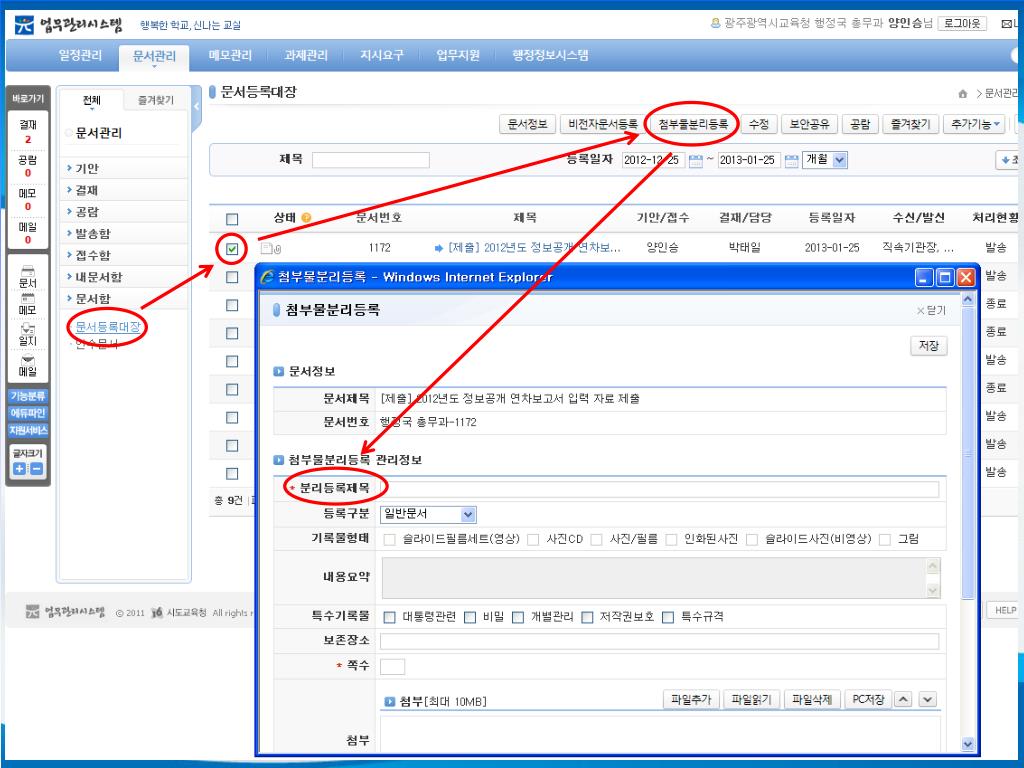This screenshot has height=768, width=1024.
Task: Open the 등록구분 일반문서 dropdown
Action: [x=428, y=515]
